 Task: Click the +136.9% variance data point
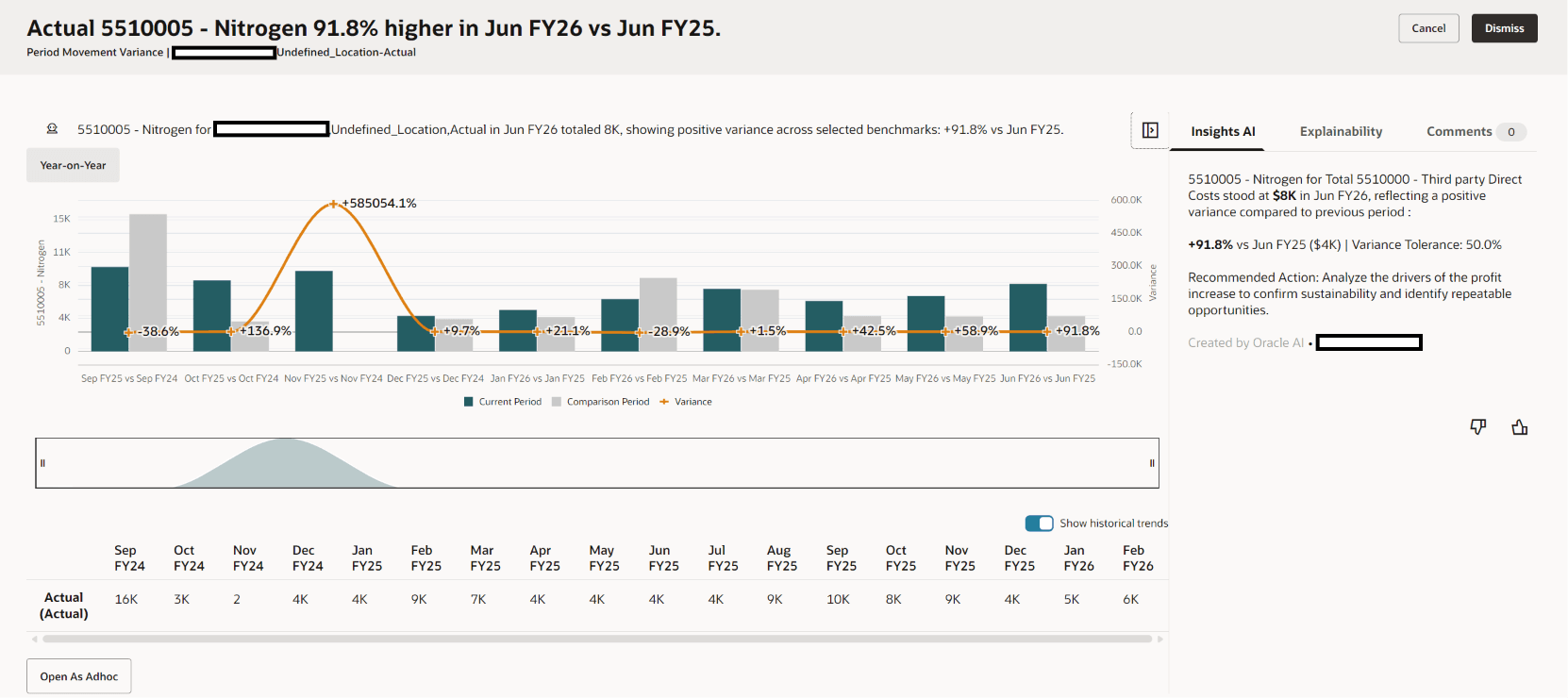[231, 331]
